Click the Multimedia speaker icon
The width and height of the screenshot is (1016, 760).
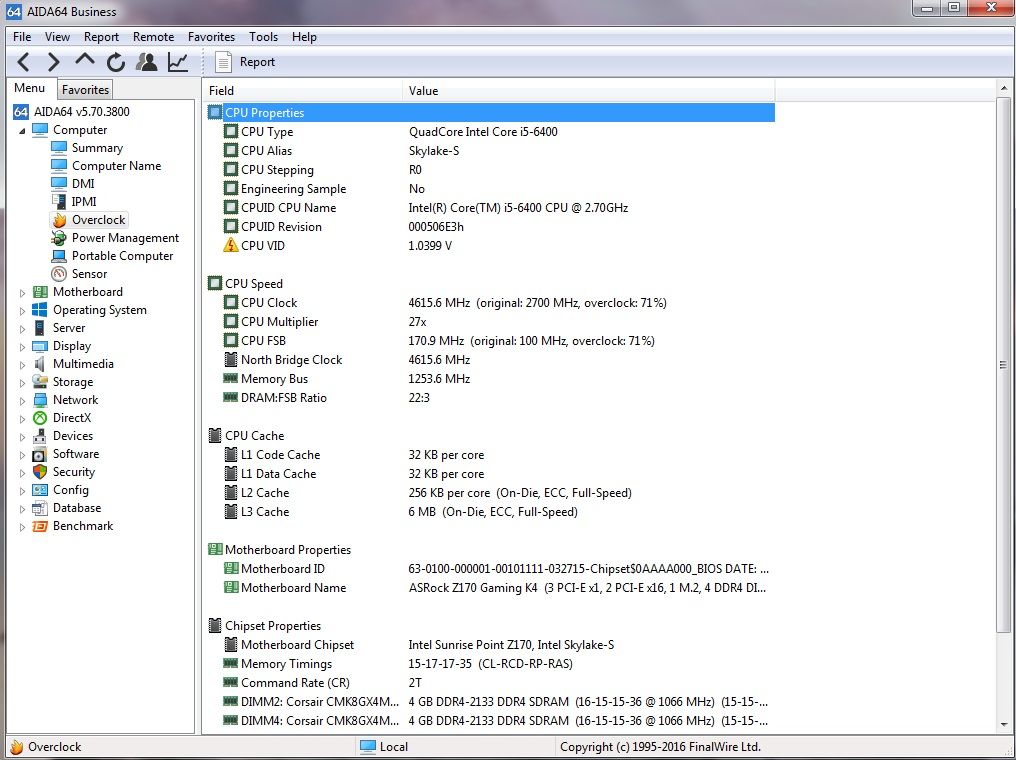point(40,363)
